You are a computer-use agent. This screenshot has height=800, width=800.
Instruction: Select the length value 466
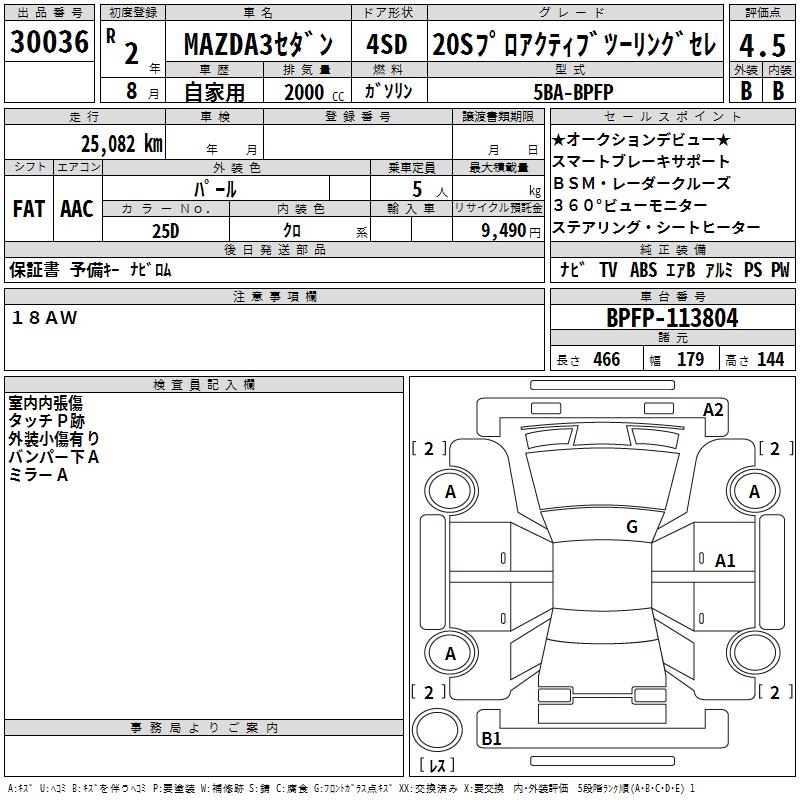[x=607, y=359]
